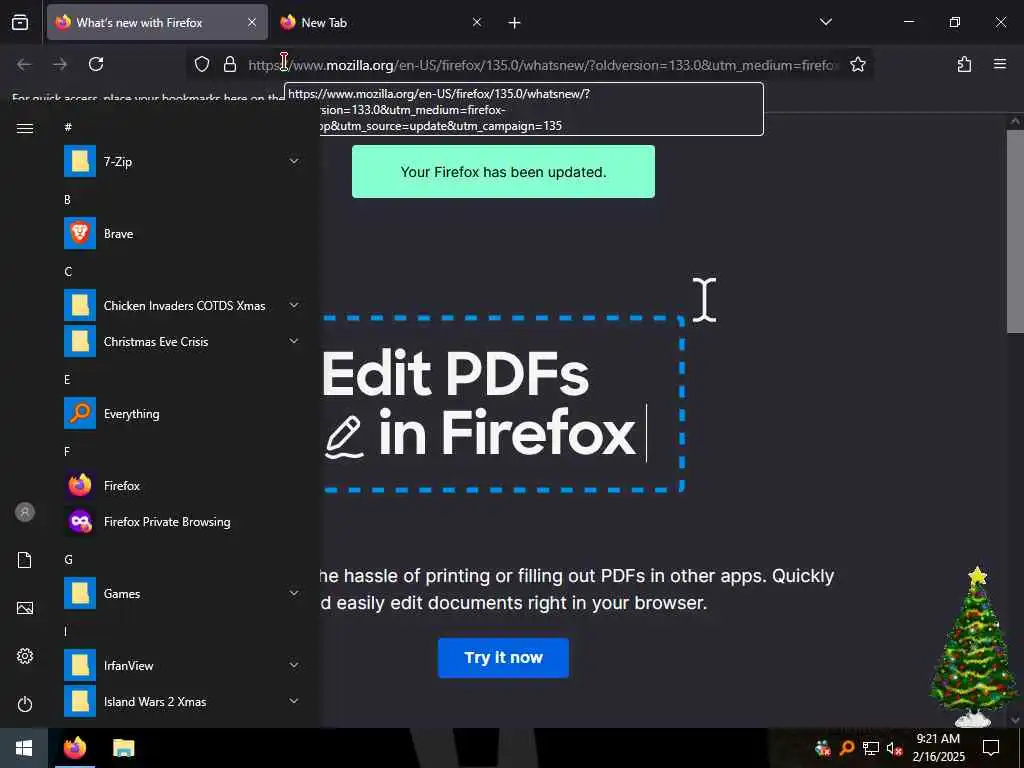Go back to previous page
The width and height of the screenshot is (1024, 768).
pyautogui.click(x=24, y=64)
